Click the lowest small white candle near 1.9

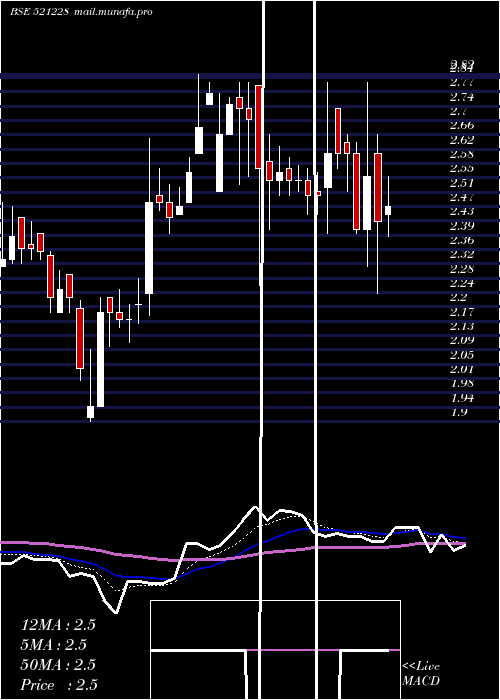[91, 412]
